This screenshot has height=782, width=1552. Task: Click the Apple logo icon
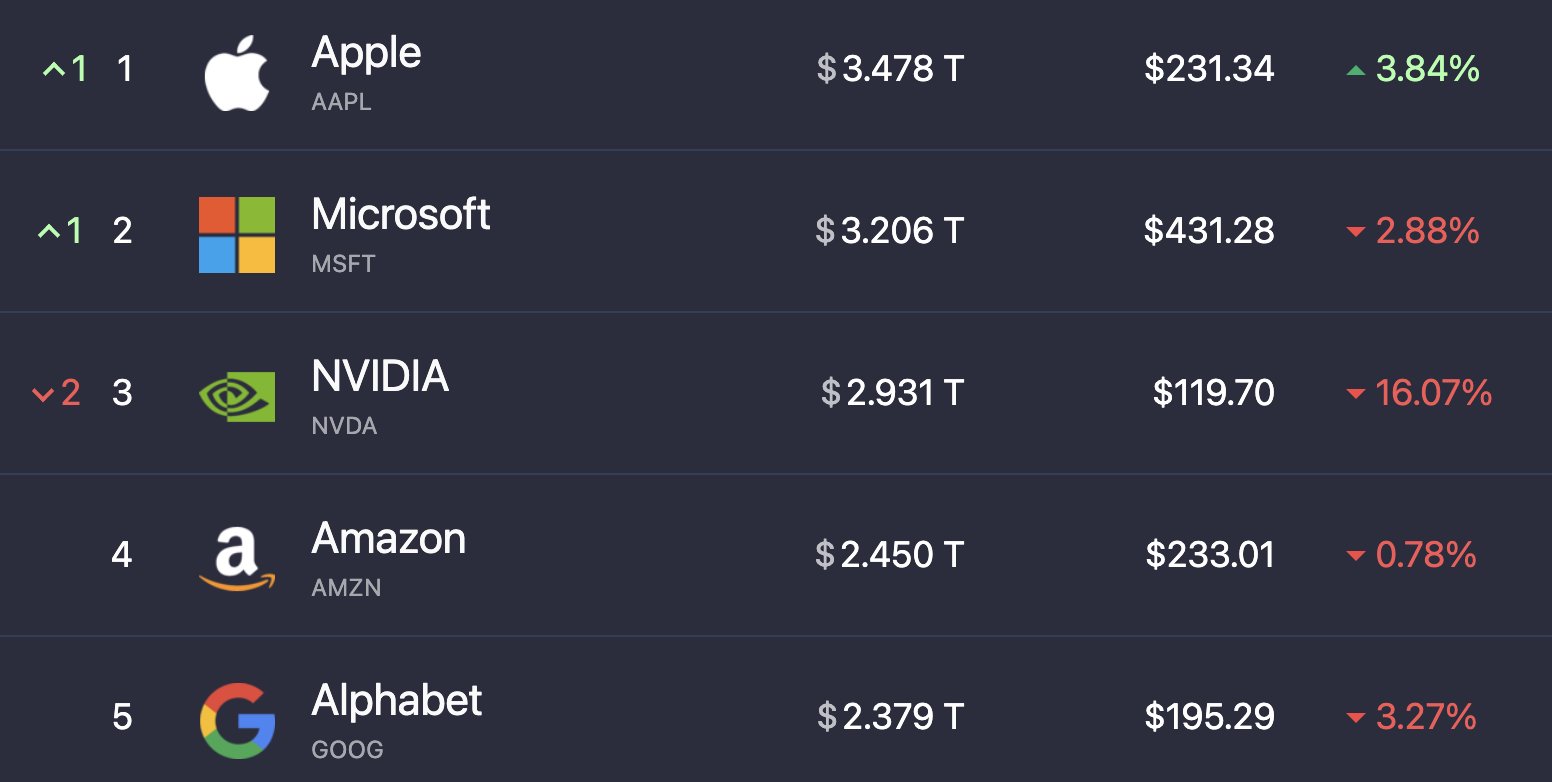click(x=237, y=70)
